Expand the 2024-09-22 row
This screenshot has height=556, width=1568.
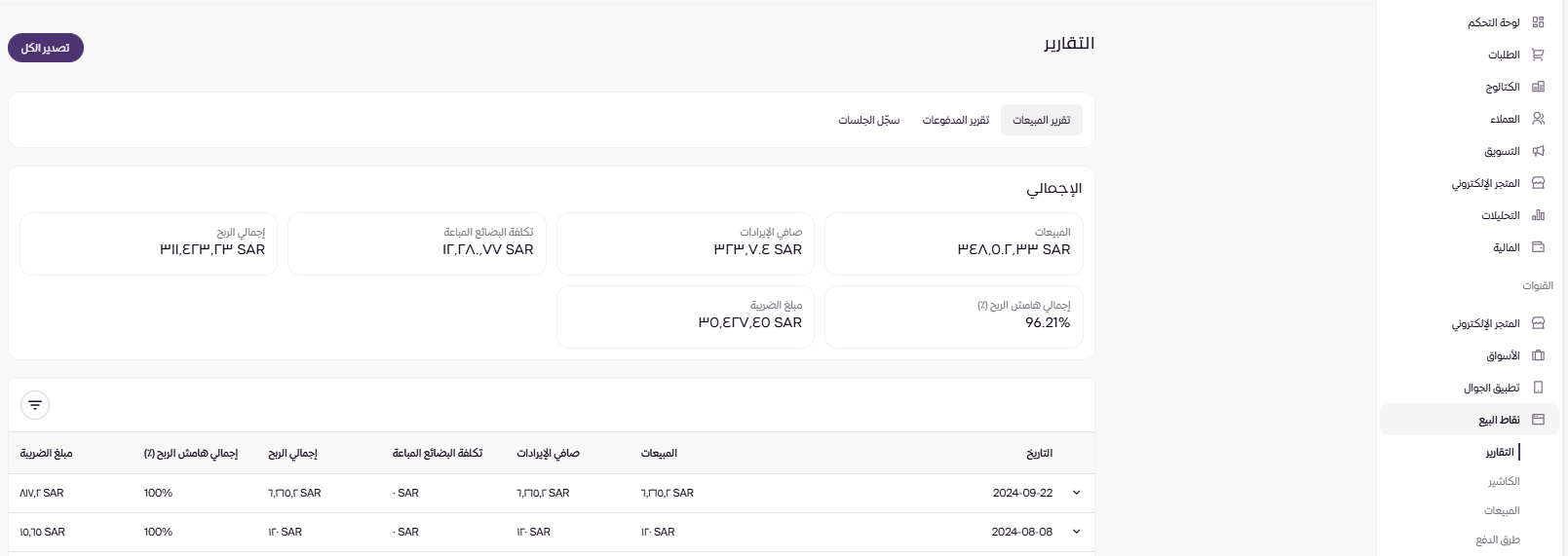pyautogui.click(x=1076, y=493)
